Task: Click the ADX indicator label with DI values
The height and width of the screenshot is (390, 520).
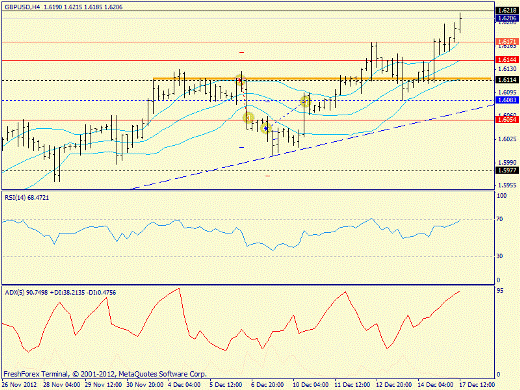Action: [x=60, y=293]
